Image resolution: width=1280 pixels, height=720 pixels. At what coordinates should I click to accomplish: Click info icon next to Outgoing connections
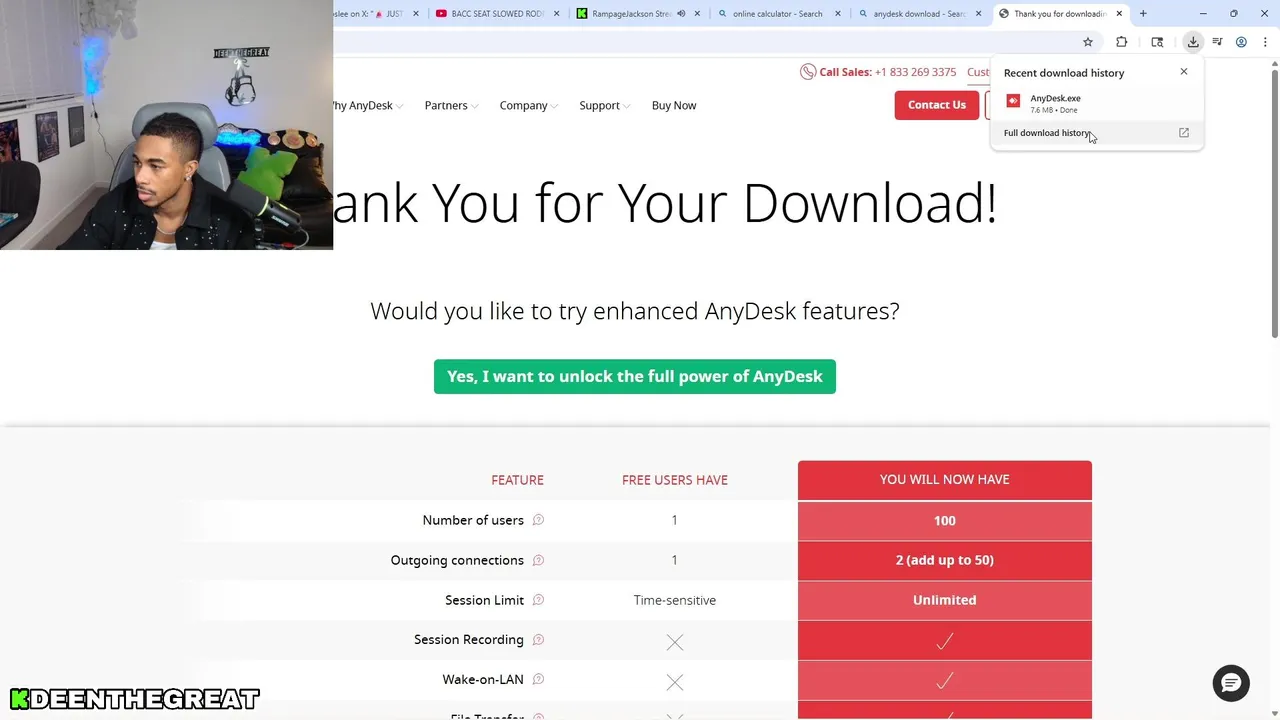[538, 560]
